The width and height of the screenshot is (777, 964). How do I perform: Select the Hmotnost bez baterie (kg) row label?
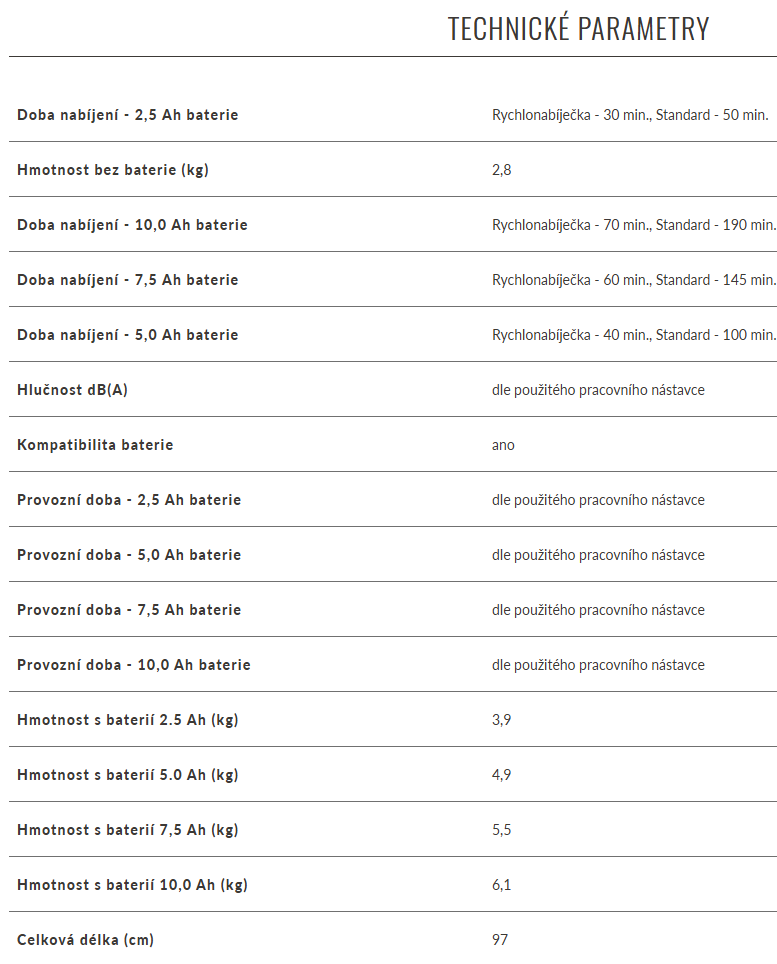point(112,170)
